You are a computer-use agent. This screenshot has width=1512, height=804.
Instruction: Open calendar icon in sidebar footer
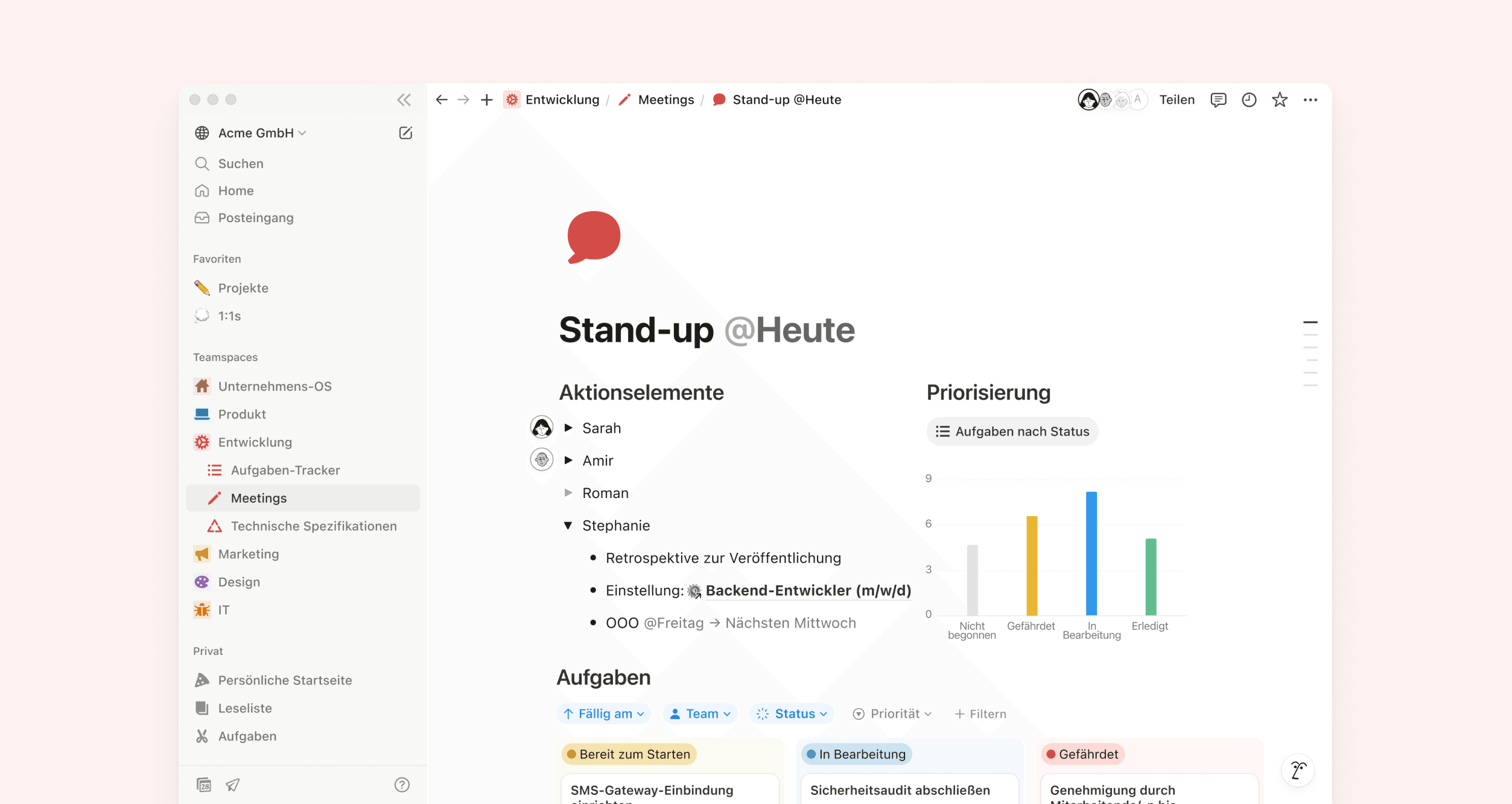[x=204, y=785]
